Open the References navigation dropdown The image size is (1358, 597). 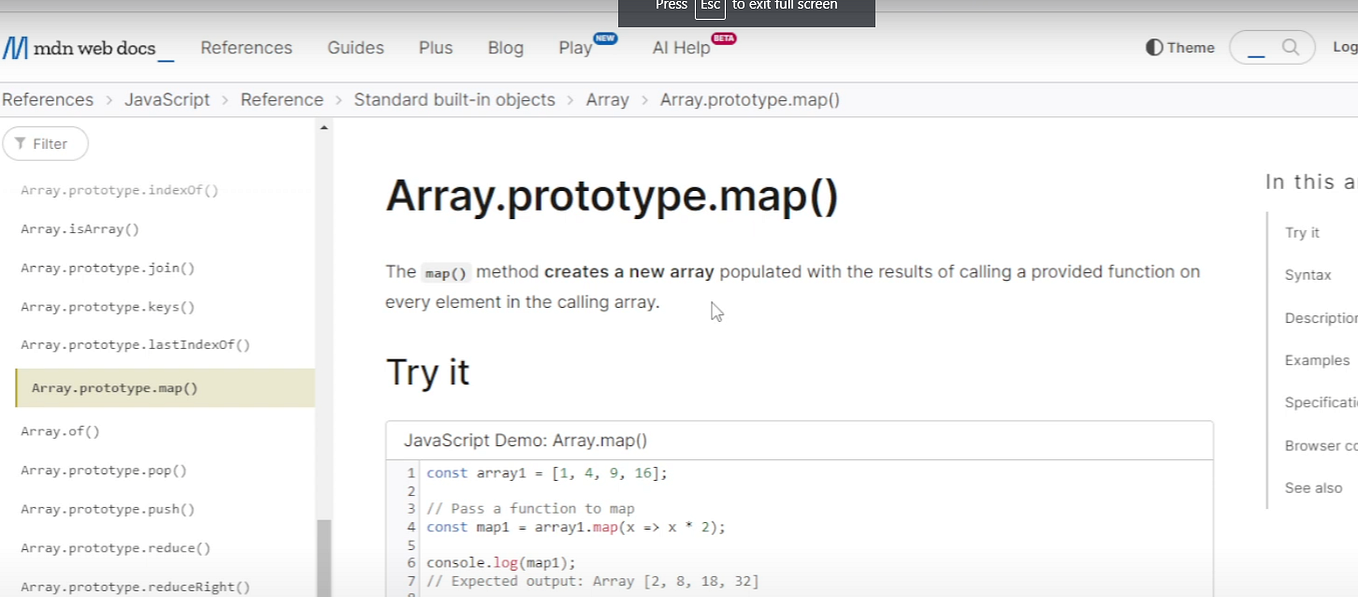(246, 47)
